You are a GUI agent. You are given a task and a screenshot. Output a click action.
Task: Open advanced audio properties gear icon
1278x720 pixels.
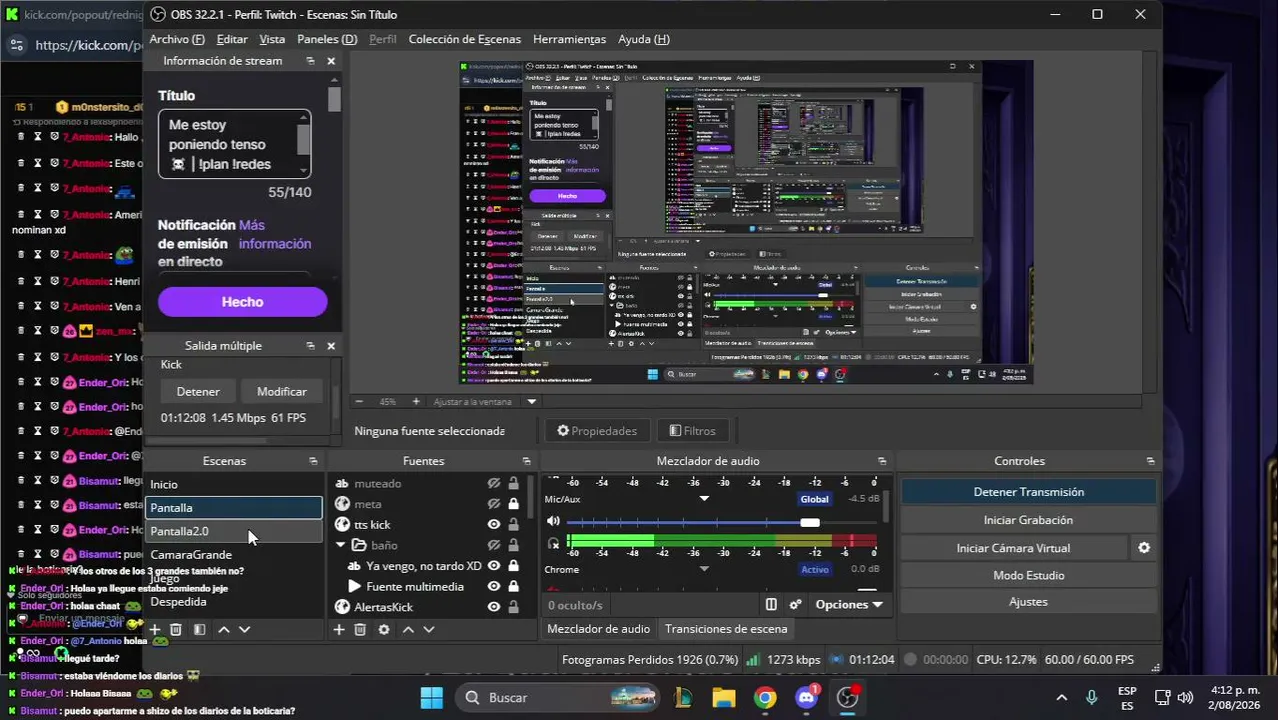tap(795, 604)
